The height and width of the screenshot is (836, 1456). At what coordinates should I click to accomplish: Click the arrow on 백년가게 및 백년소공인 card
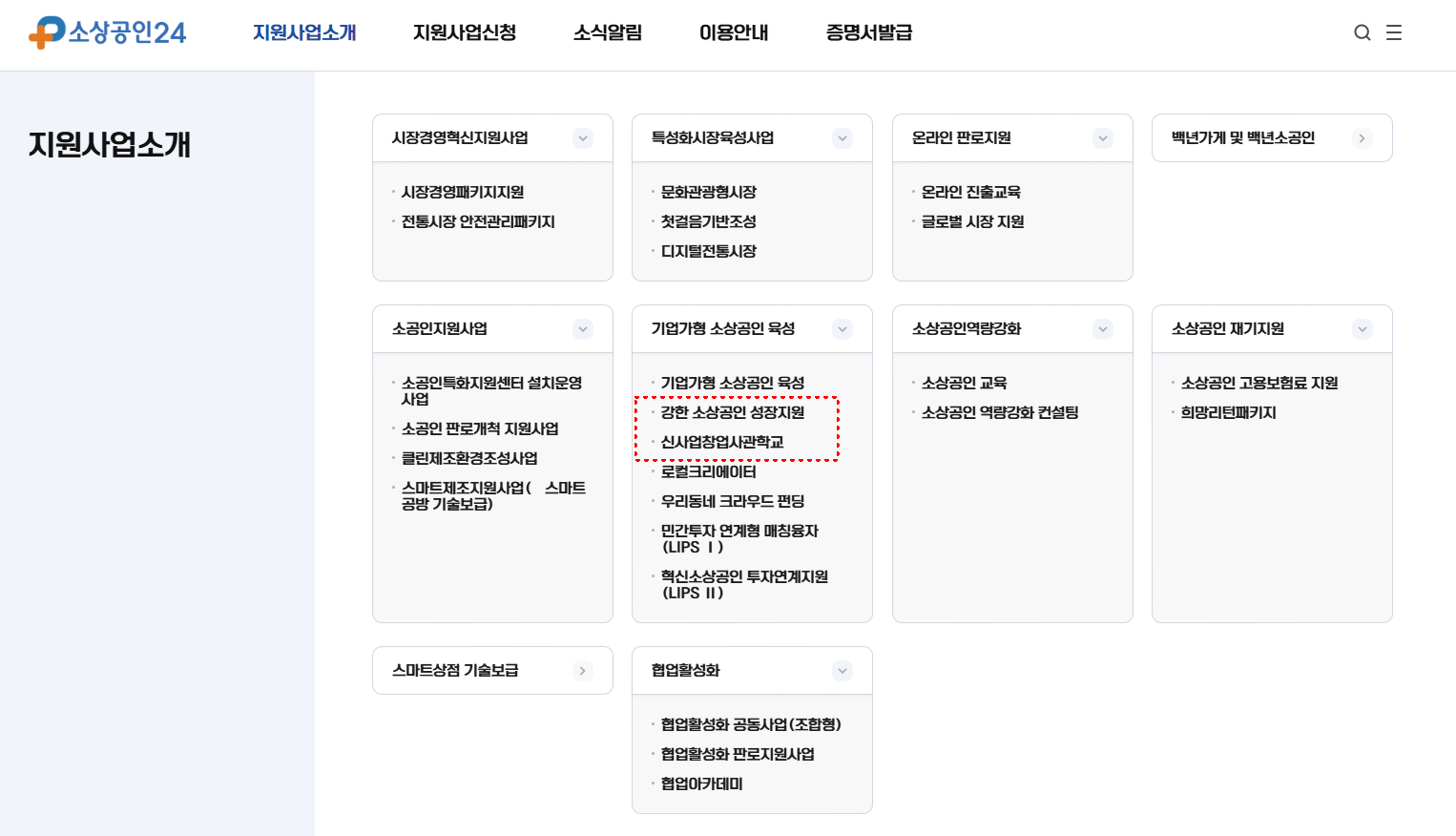click(x=1362, y=137)
